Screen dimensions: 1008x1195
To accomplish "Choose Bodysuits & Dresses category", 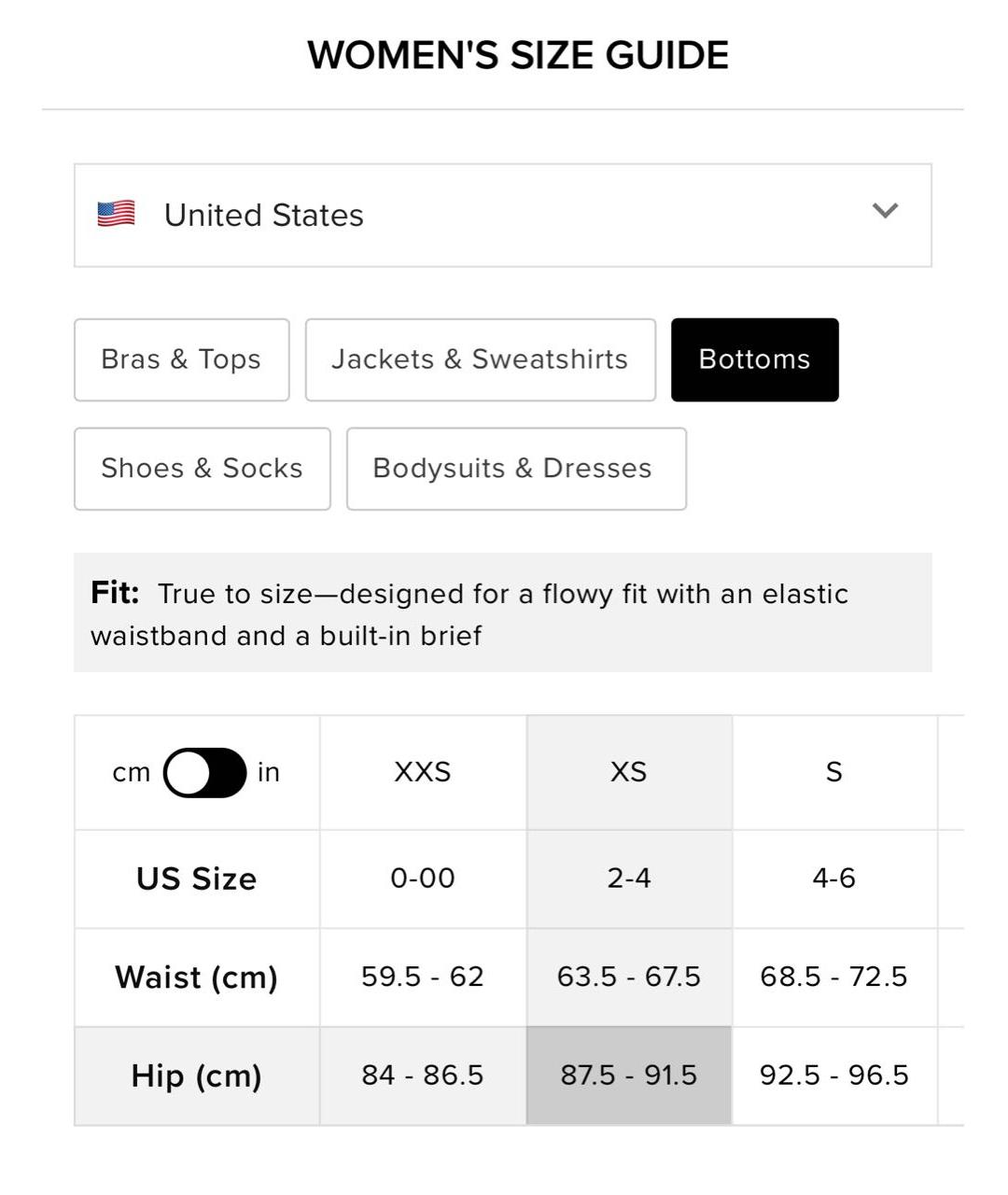I will click(x=516, y=469).
